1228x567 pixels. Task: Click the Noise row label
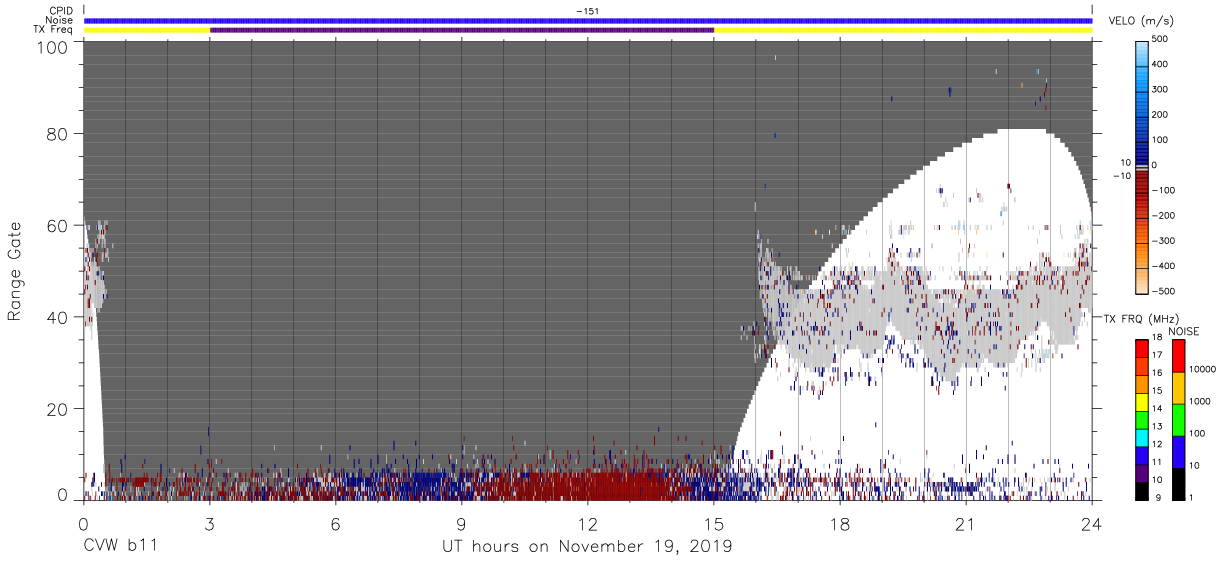pos(58,20)
